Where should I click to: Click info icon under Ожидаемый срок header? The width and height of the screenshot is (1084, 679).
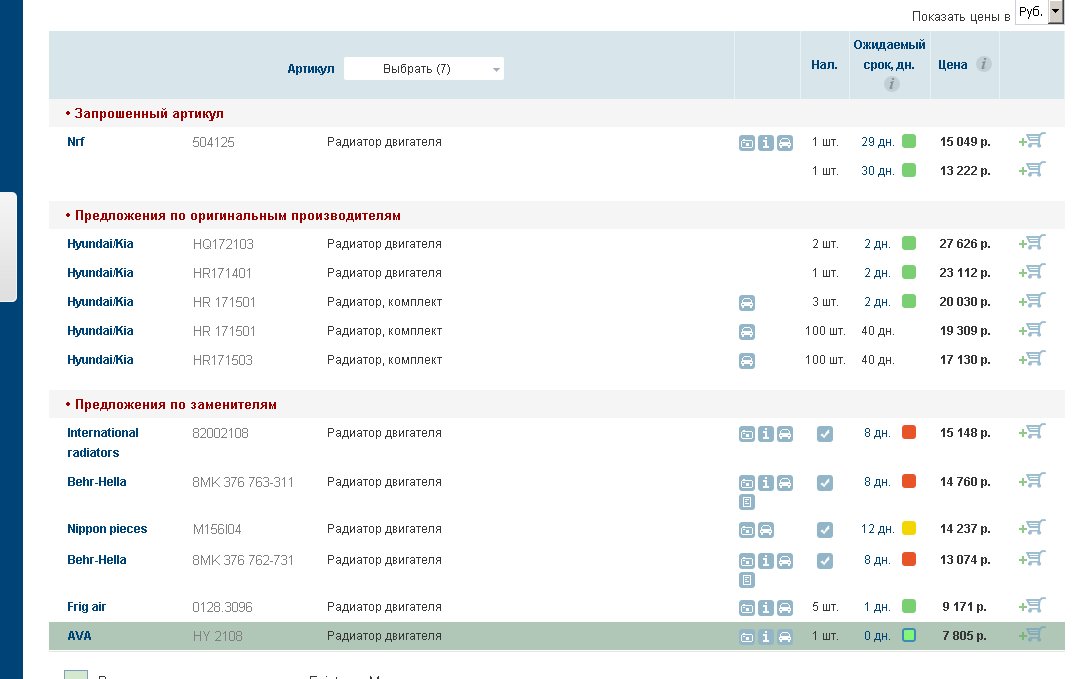pos(891,84)
